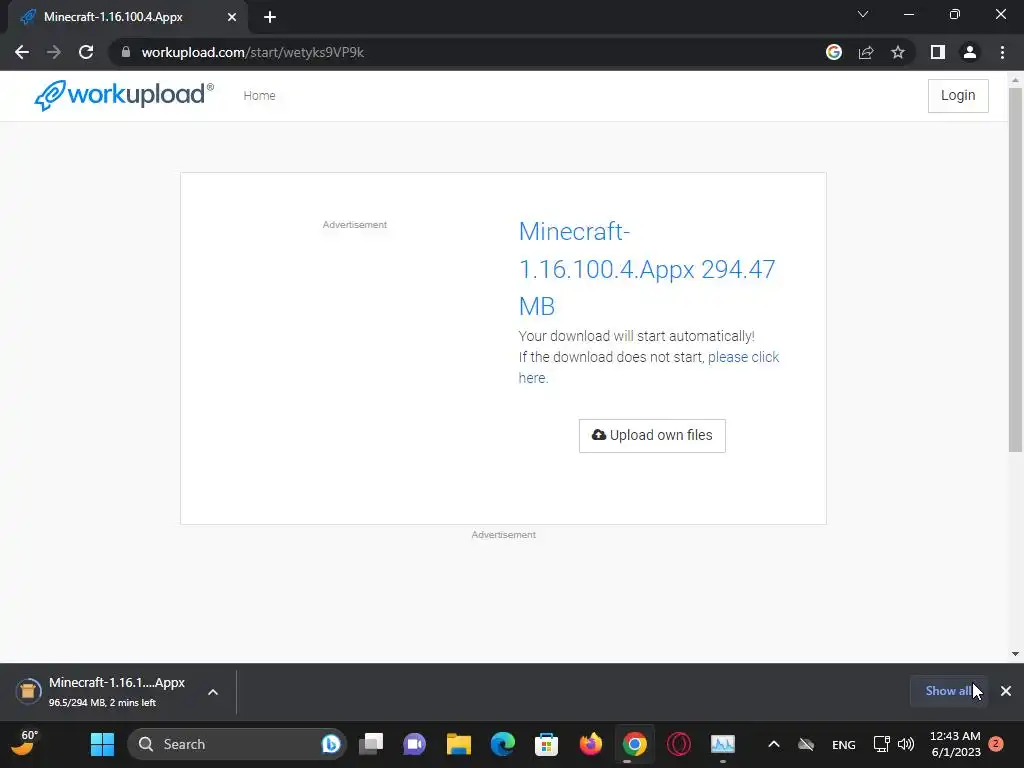
Task: Open File Explorer from taskbar
Action: point(458,744)
